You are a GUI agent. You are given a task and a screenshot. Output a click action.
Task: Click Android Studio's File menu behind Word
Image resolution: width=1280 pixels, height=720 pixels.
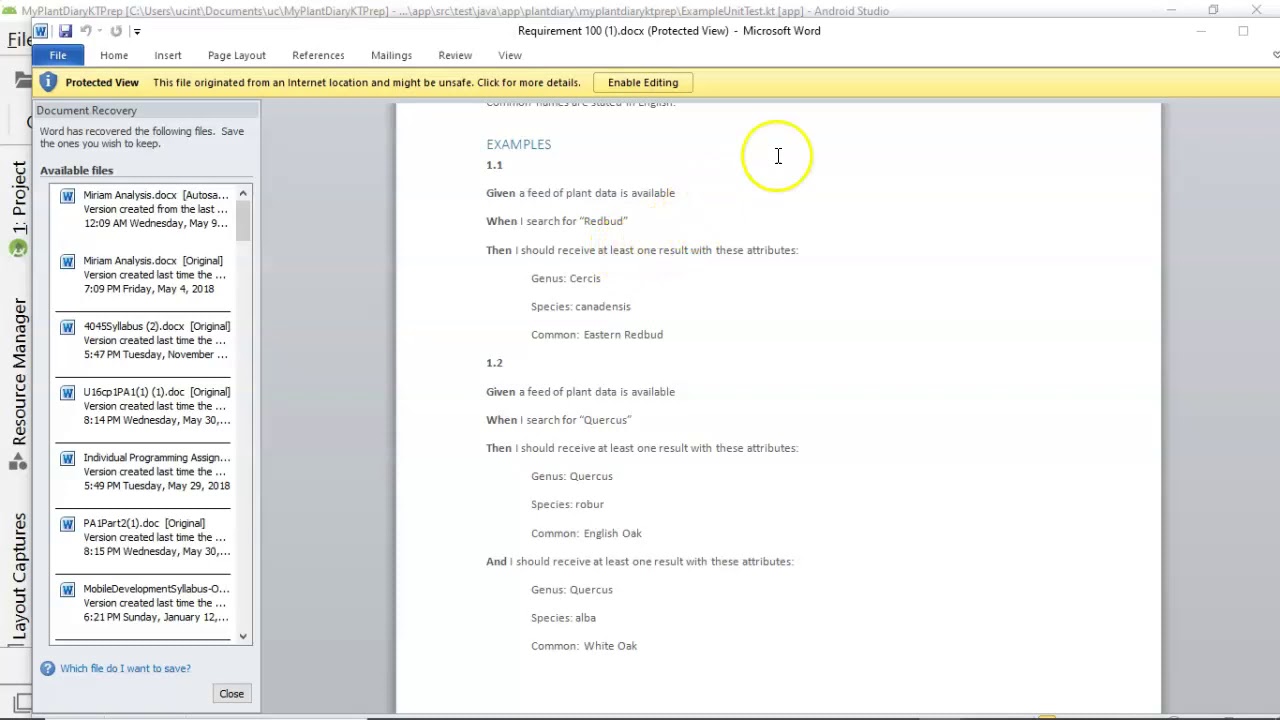point(18,40)
